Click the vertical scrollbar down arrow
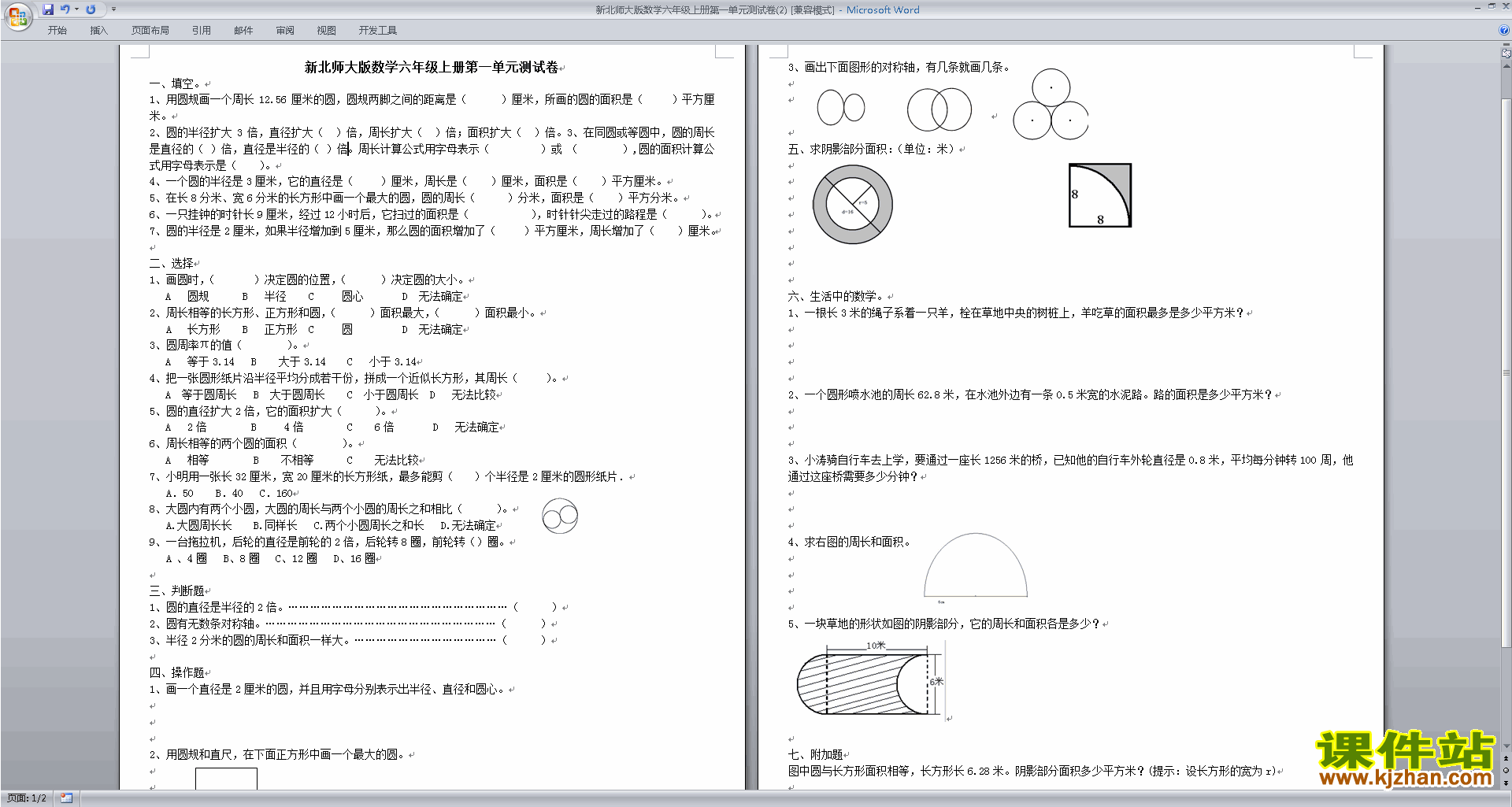Image resolution: width=1512 pixels, height=807 pixels. tap(1506, 746)
